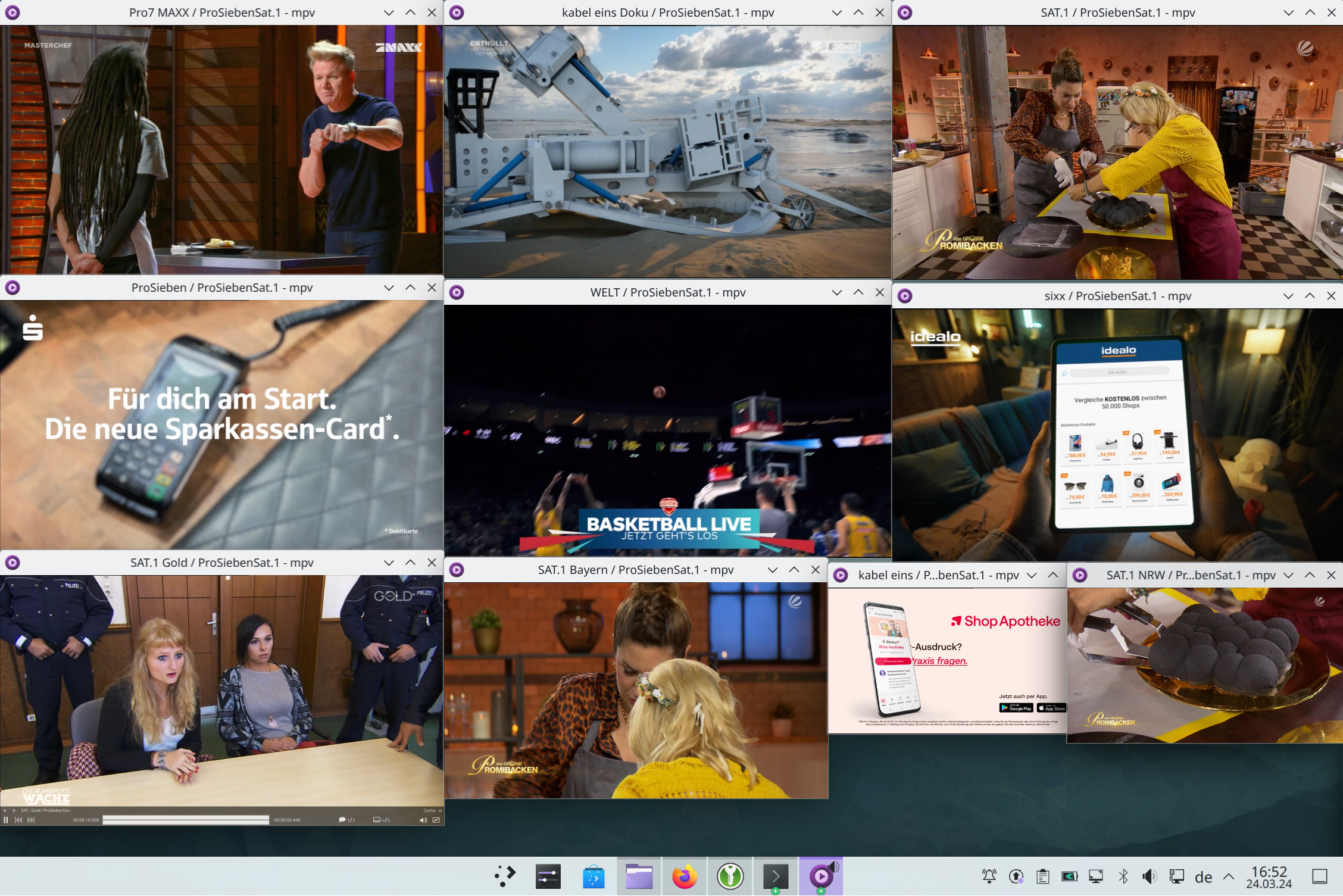Open window menu icon of kabel eins window
This screenshot has width=1343, height=896.
point(841,575)
